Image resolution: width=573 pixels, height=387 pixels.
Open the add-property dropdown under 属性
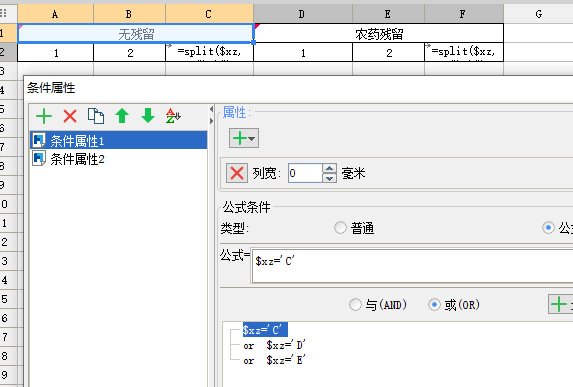tap(244, 138)
